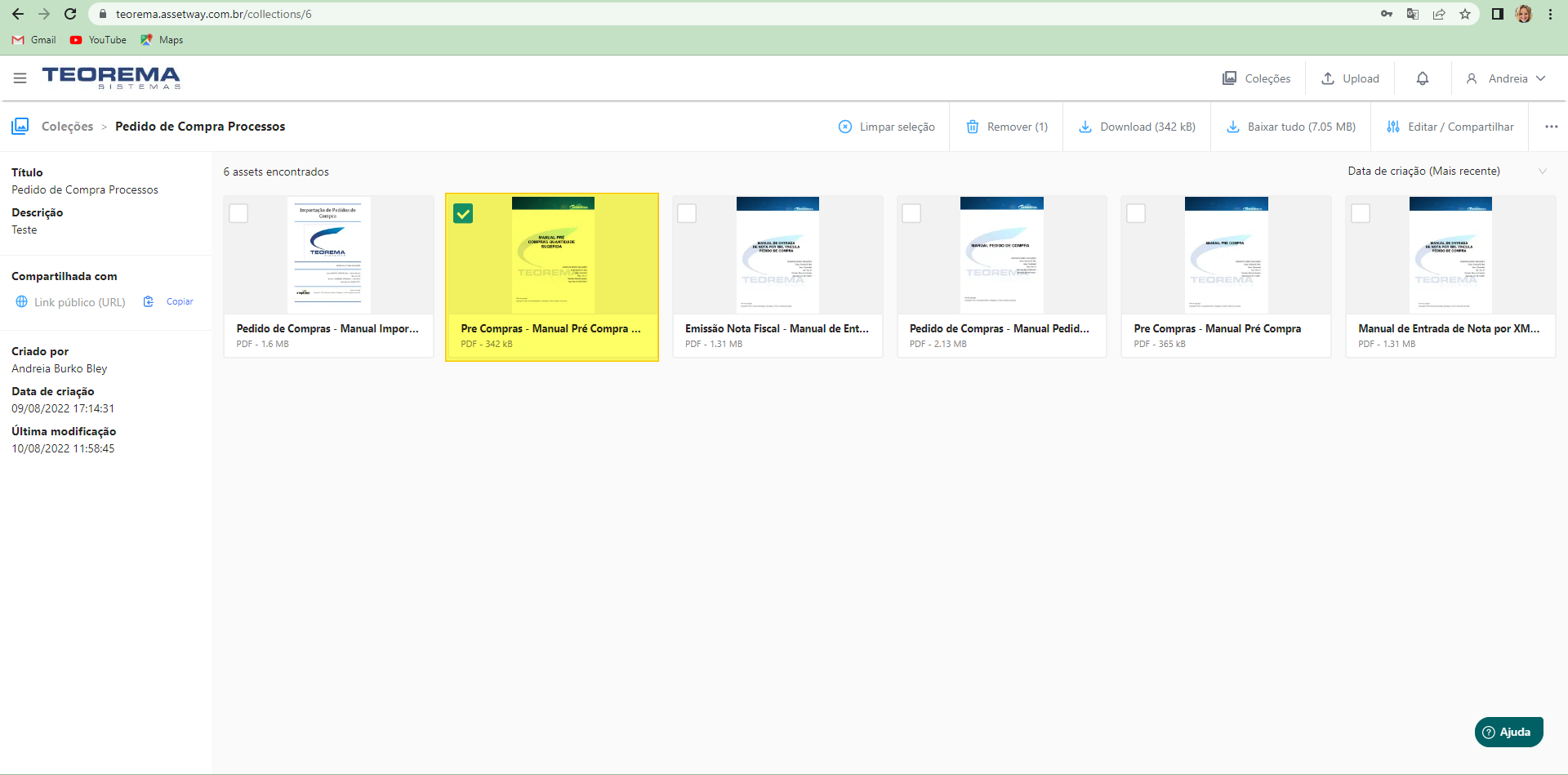Open thumbnail of Manual de Entrada de Nota por XM...
Viewport: 1568px width, 775px height.
[1450, 255]
